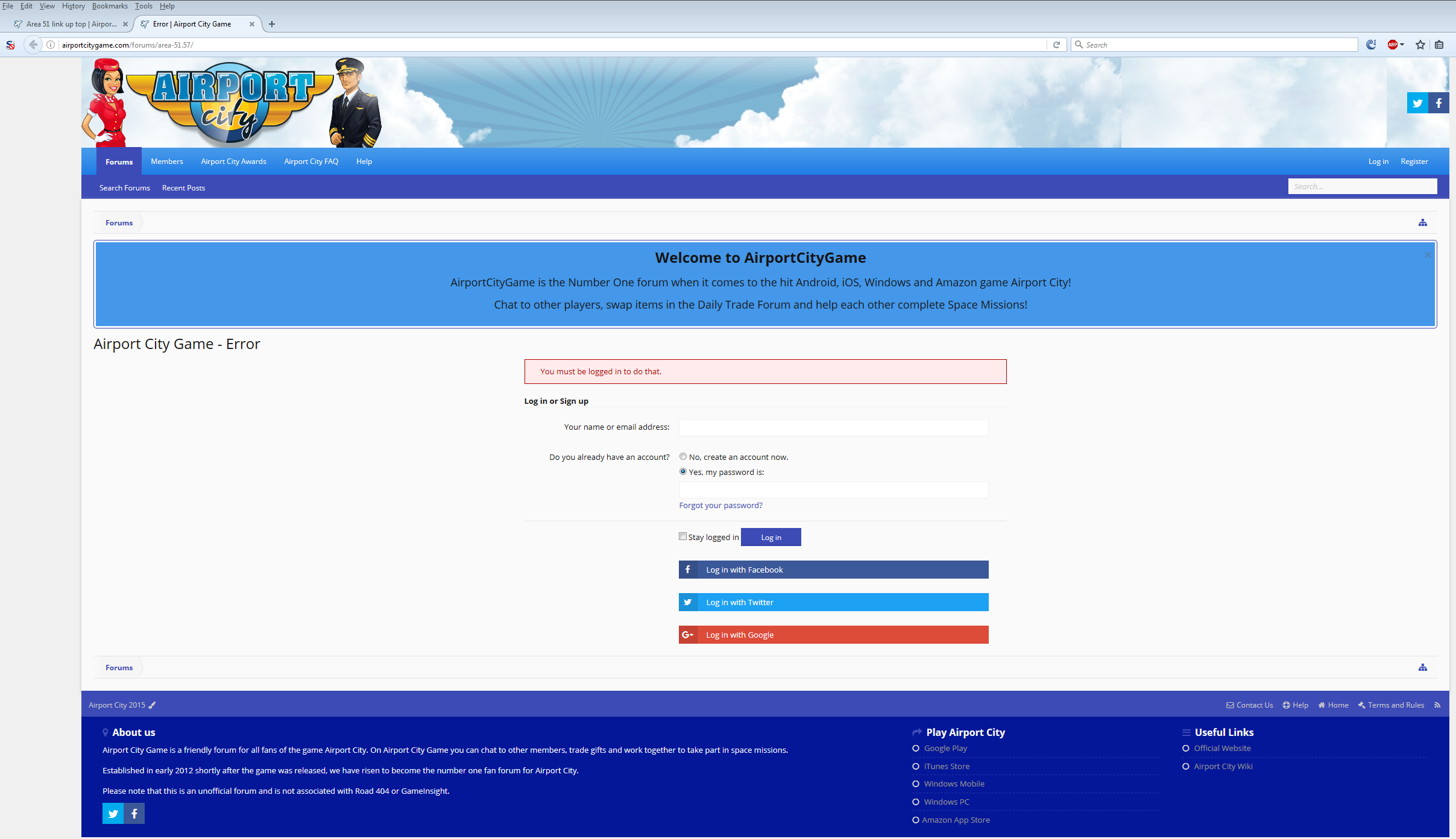Click the style chooser brush icon

coord(152,705)
